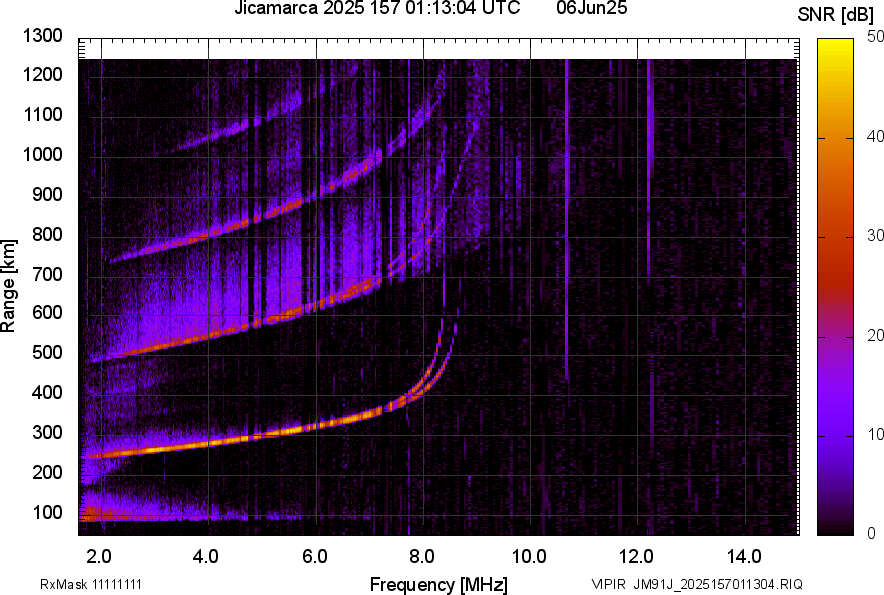Viewport: 884px width, 595px height.
Task: Click frequency tick label '2.0'
Action: coord(99,557)
